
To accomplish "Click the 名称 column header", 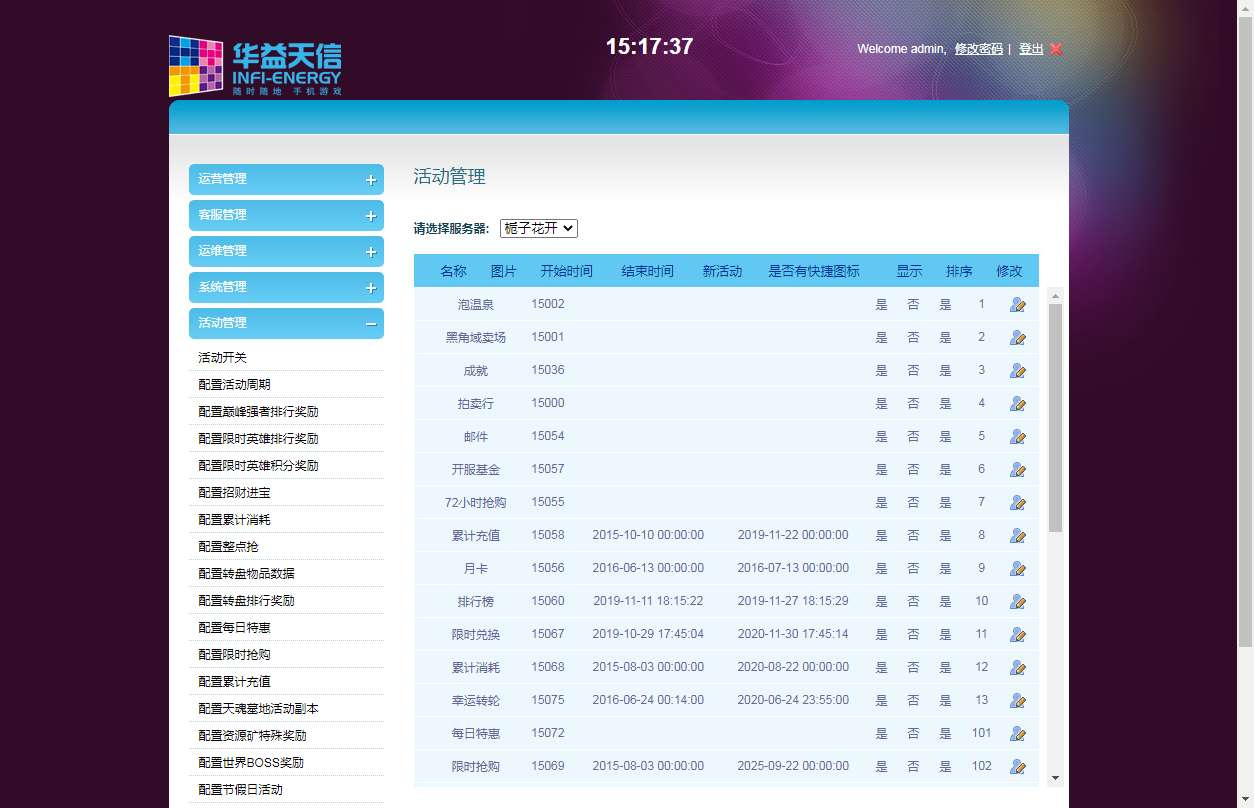I will (453, 271).
